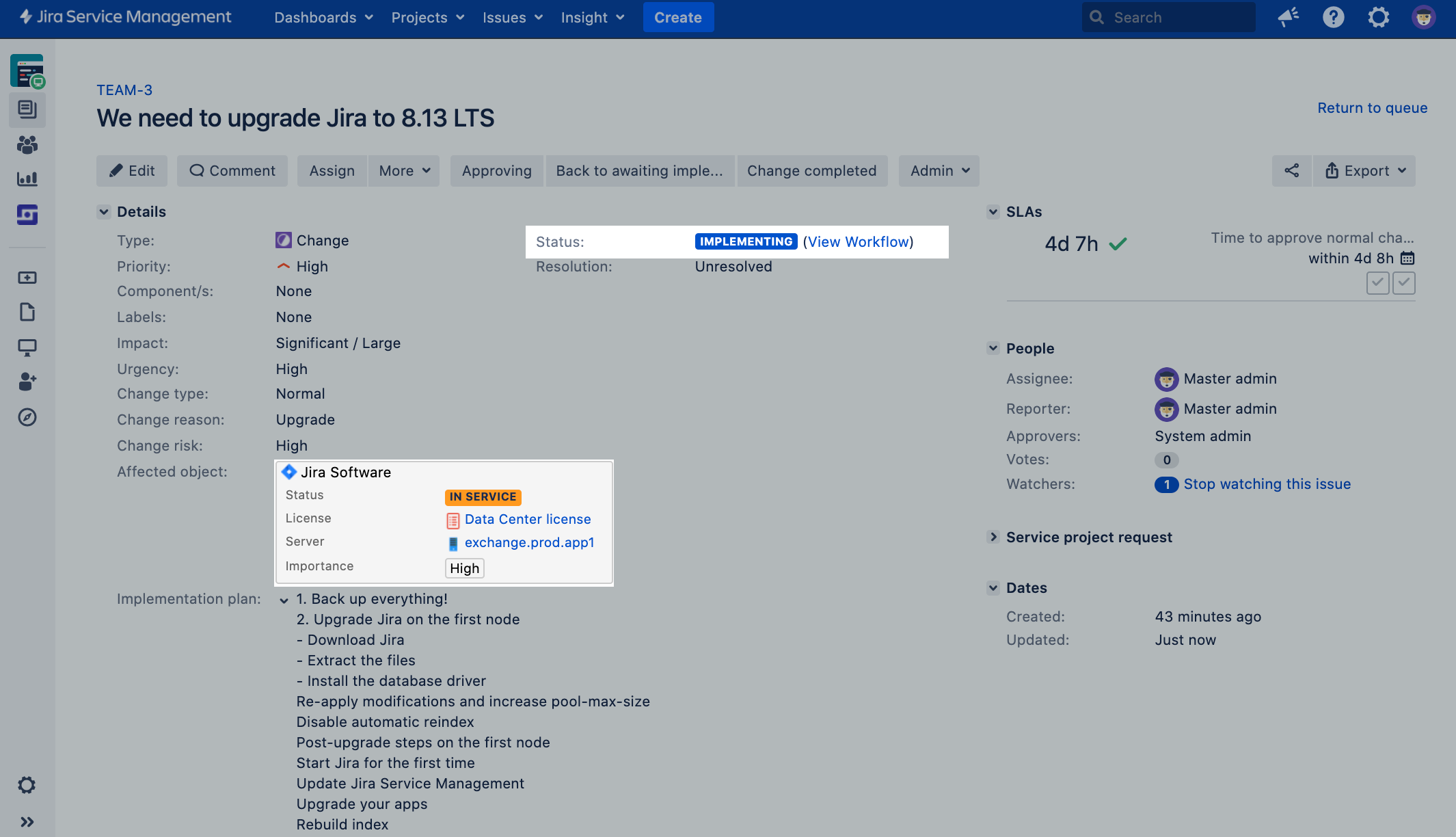Click the Change completed transition button
1456x837 pixels.
tap(811, 171)
